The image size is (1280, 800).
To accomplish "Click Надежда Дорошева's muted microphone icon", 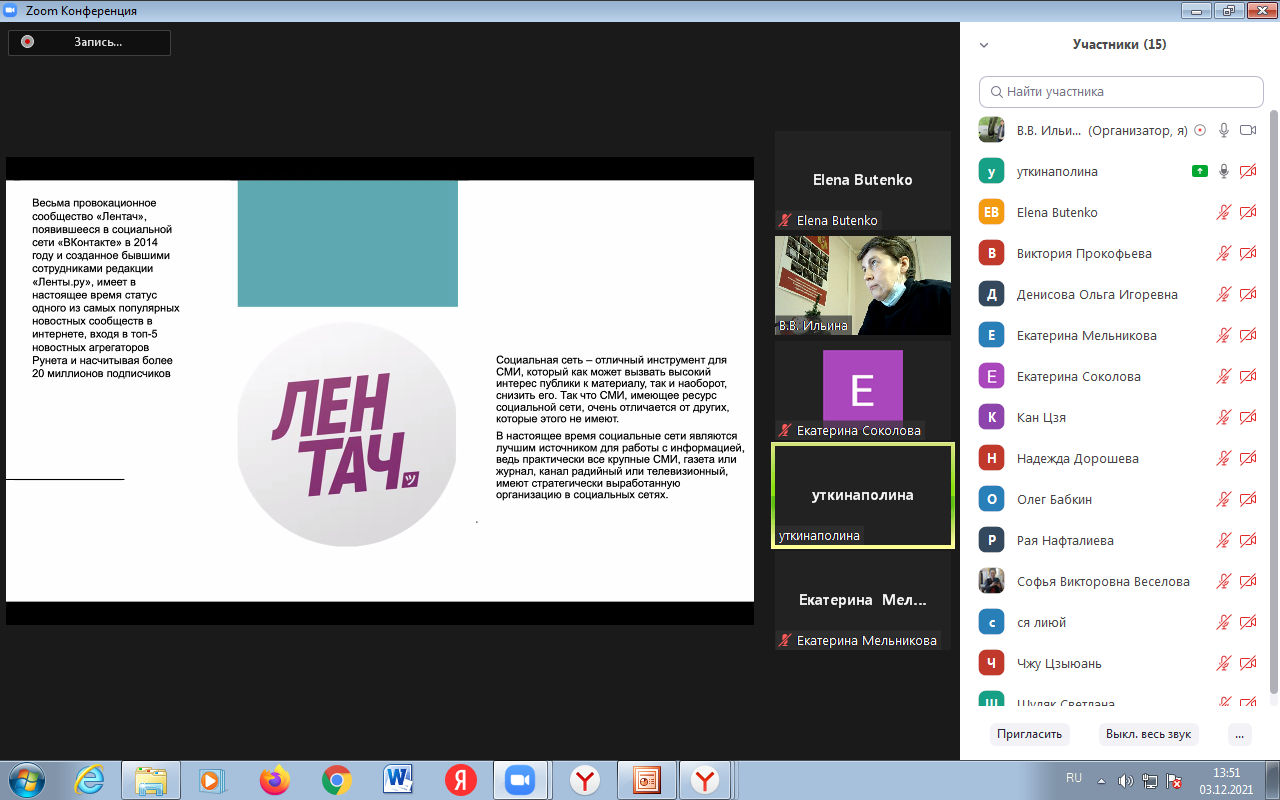I will point(1223,458).
